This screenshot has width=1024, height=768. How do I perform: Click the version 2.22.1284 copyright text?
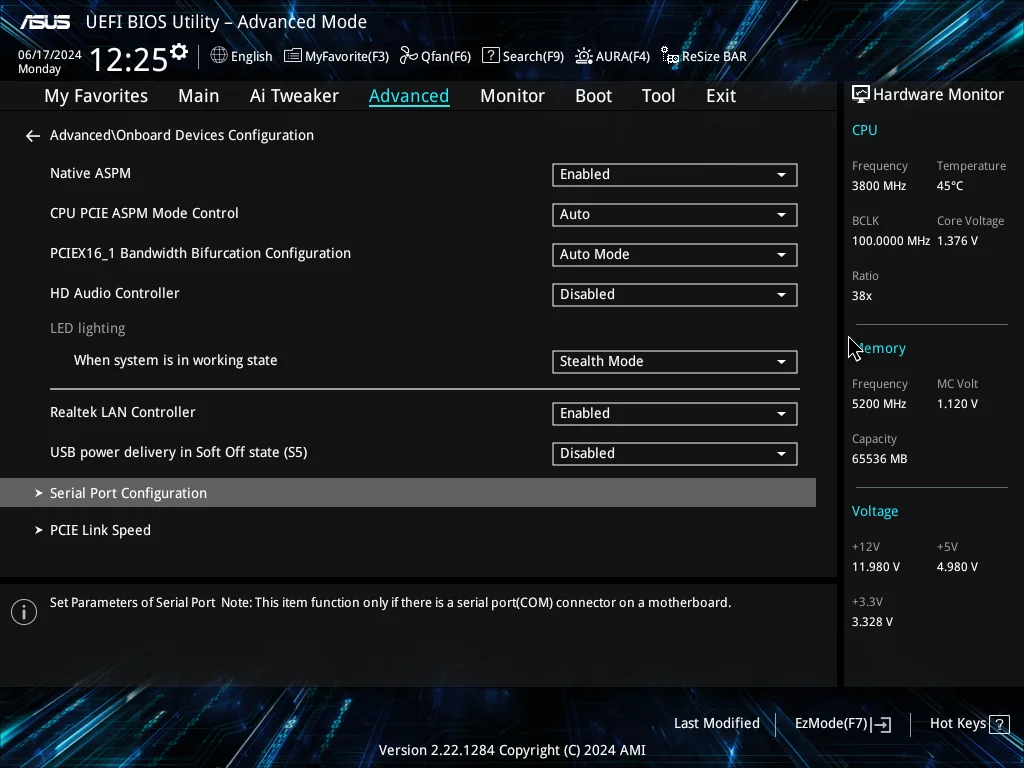pos(512,750)
